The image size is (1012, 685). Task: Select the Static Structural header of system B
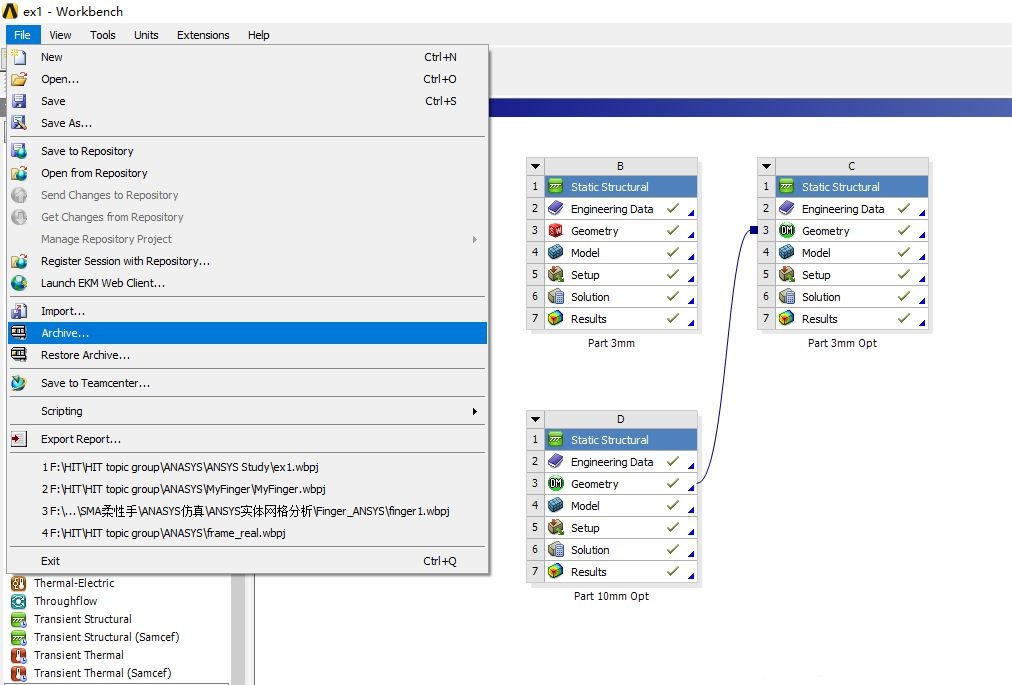click(x=621, y=187)
